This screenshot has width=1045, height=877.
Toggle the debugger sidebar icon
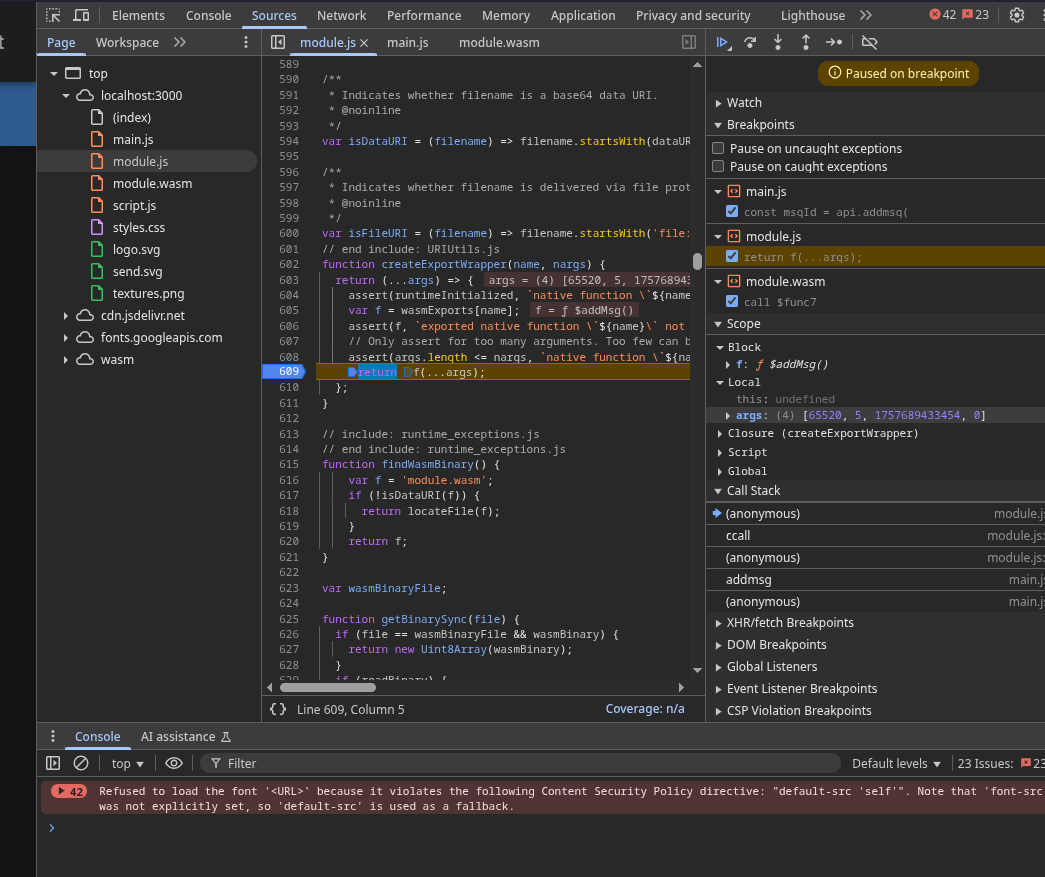click(x=689, y=42)
